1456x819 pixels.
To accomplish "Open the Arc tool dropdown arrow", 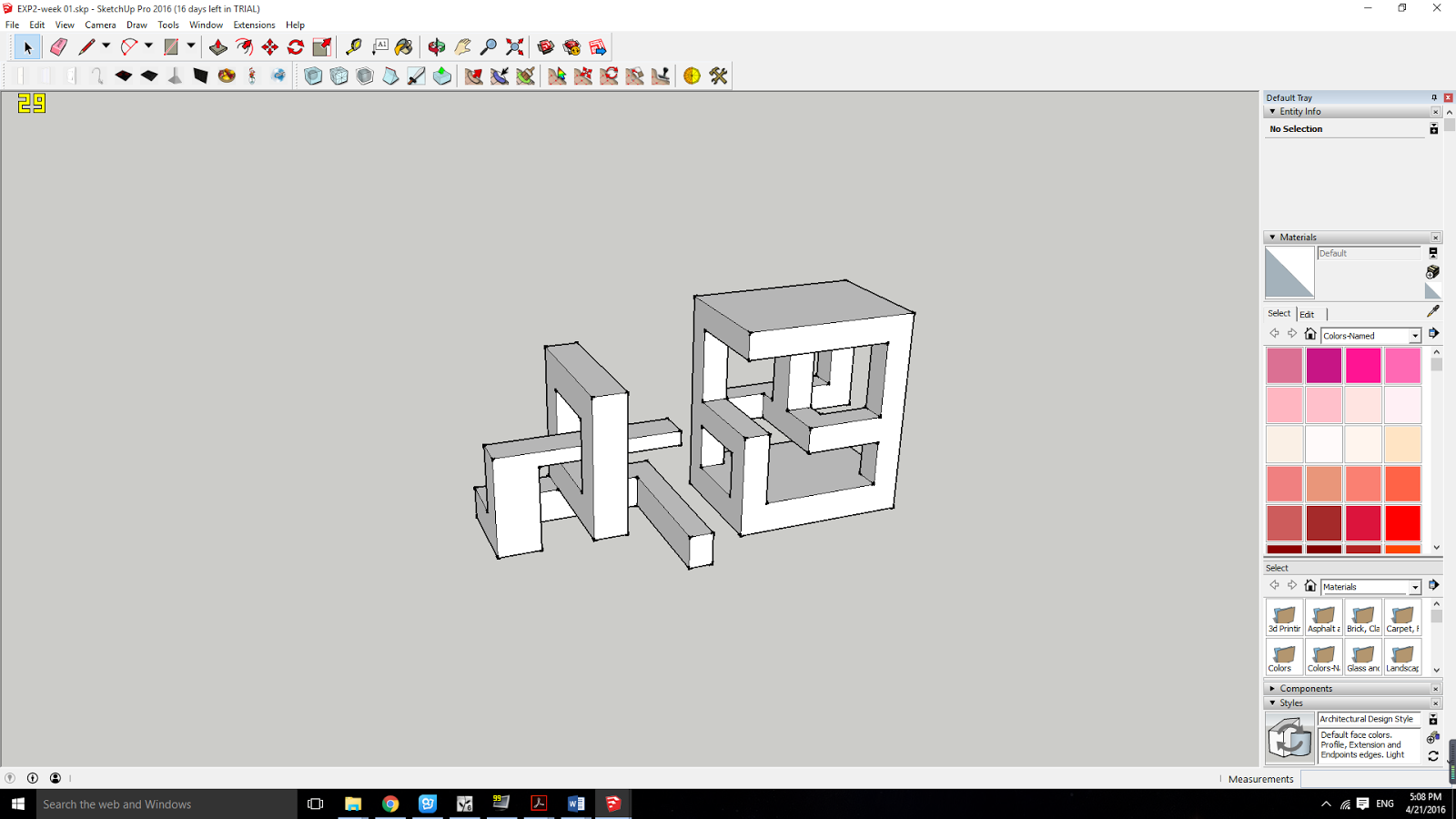I will click(x=148, y=46).
